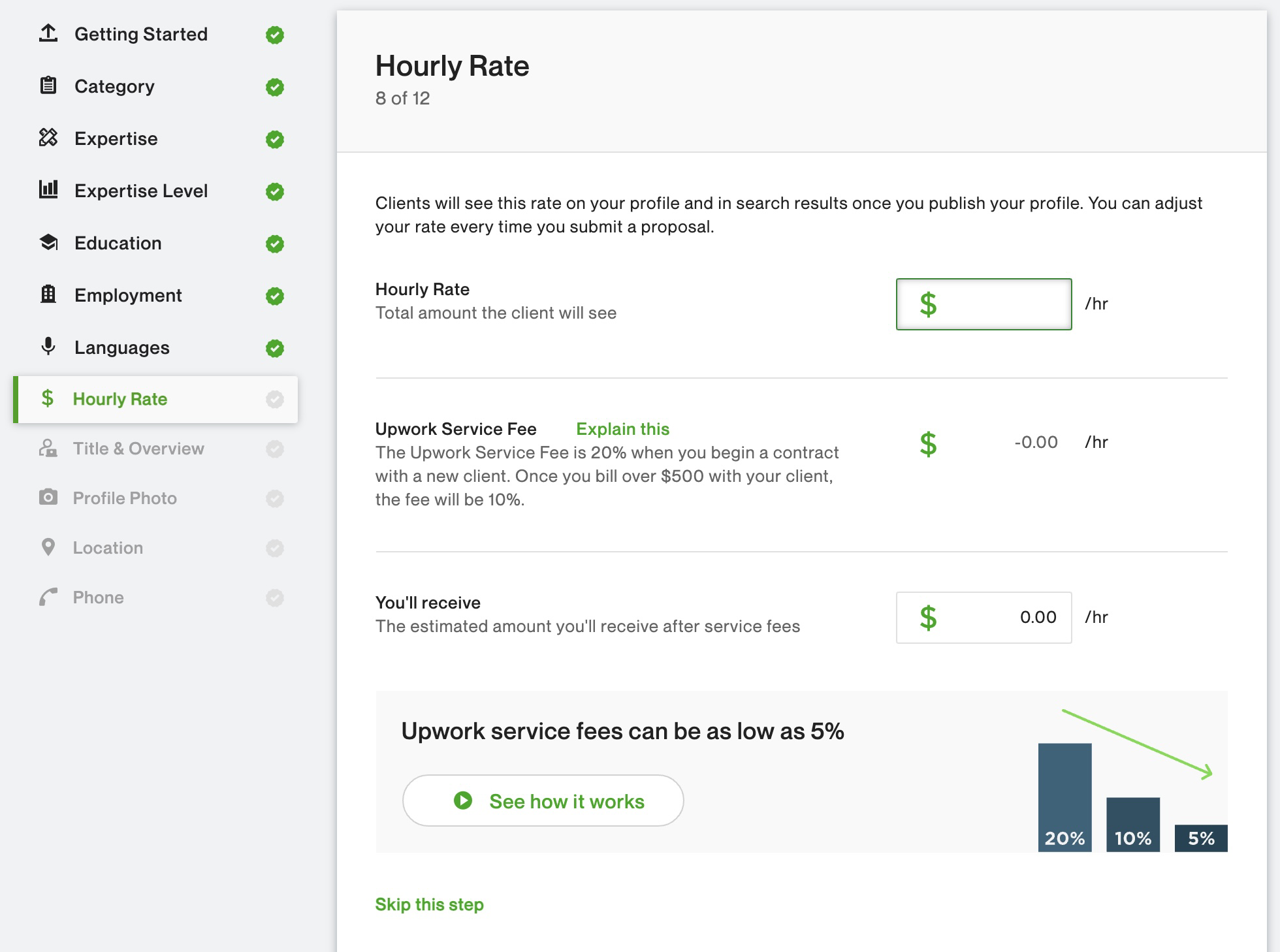
Task: Click the green checkmark beside Category
Action: click(275, 87)
